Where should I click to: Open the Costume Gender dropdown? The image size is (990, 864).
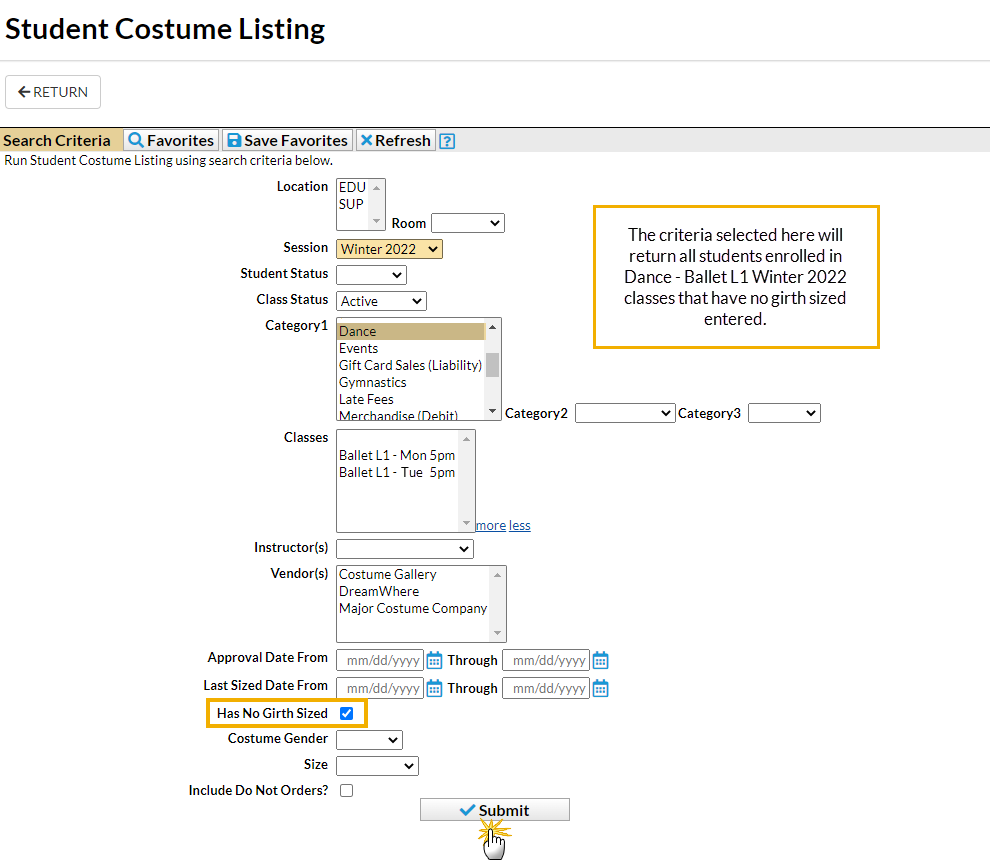click(x=369, y=740)
